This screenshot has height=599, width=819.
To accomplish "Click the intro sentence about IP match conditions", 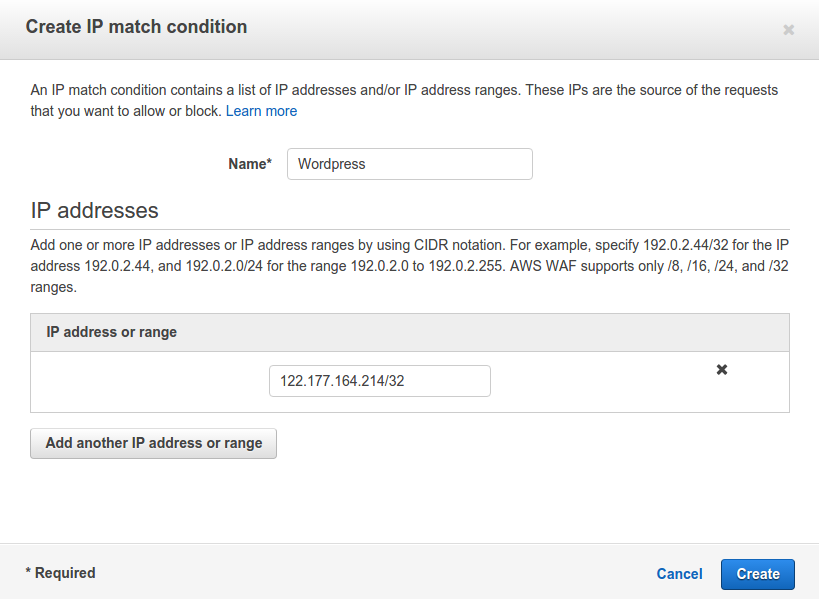I will pos(404,100).
